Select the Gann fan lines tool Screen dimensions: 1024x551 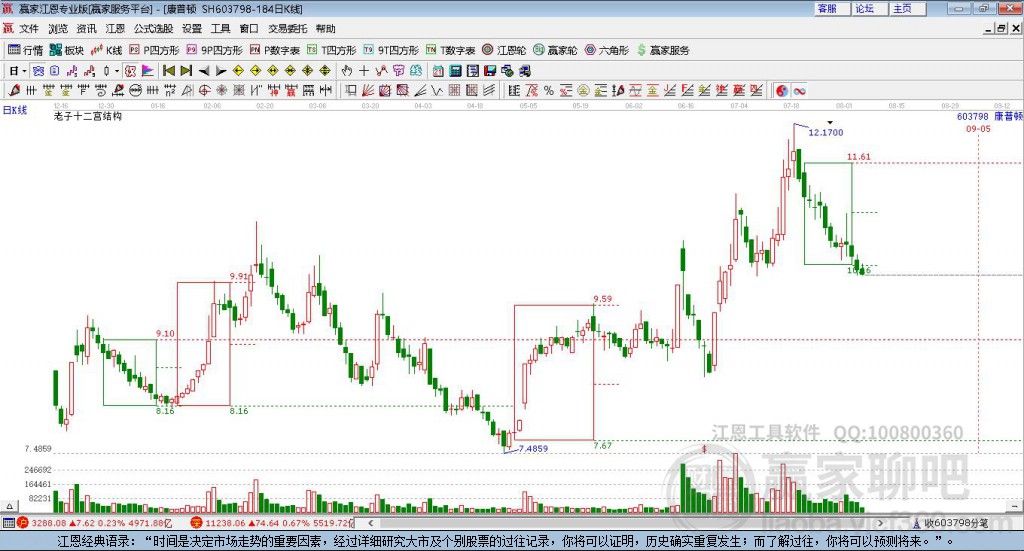point(368,90)
